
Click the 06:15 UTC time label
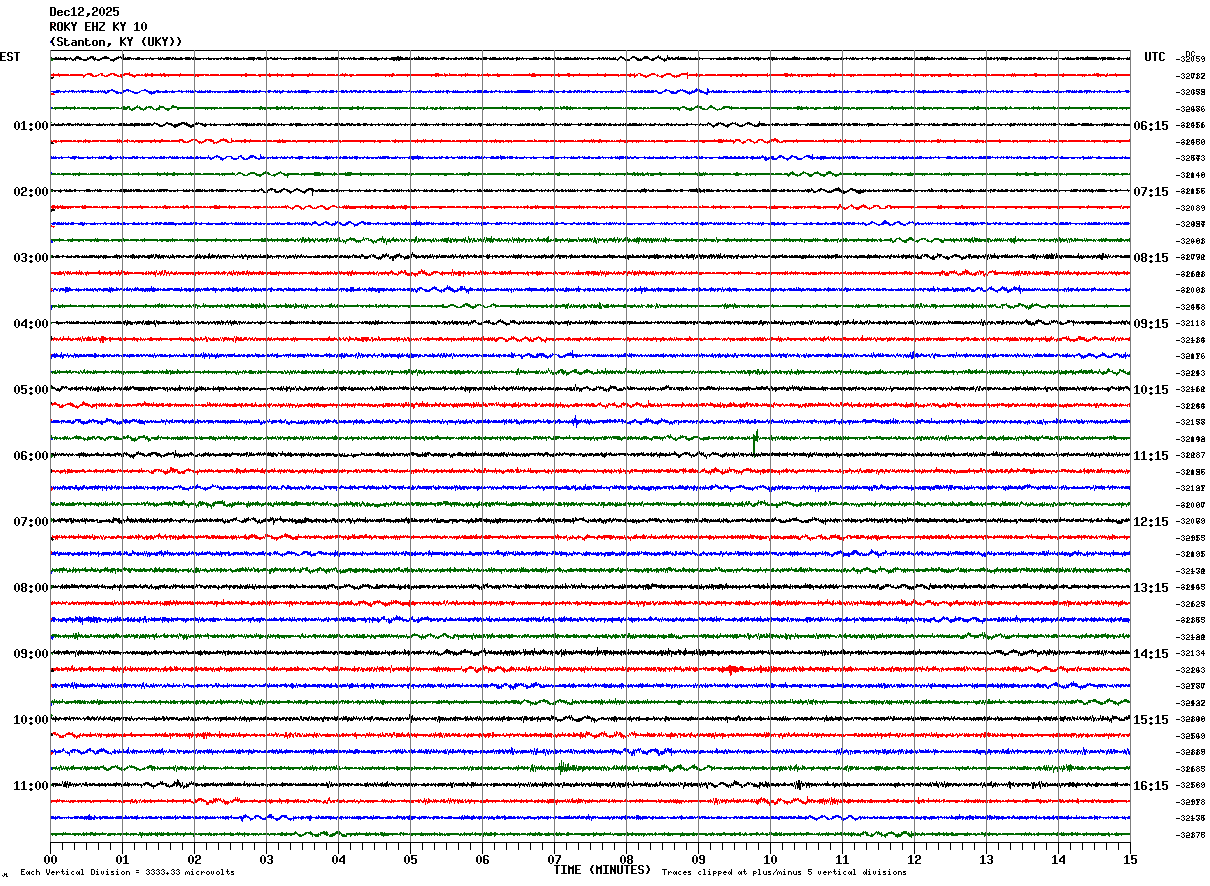pyautogui.click(x=1150, y=126)
